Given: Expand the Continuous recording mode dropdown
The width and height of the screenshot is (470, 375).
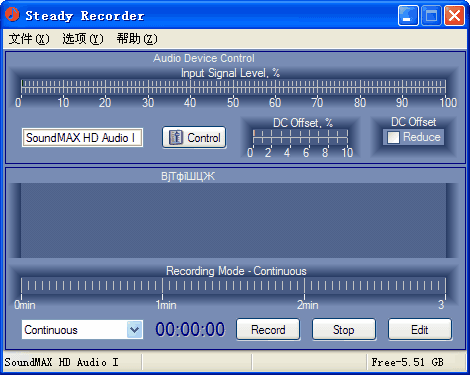Looking at the screenshot, I should pos(134,330).
